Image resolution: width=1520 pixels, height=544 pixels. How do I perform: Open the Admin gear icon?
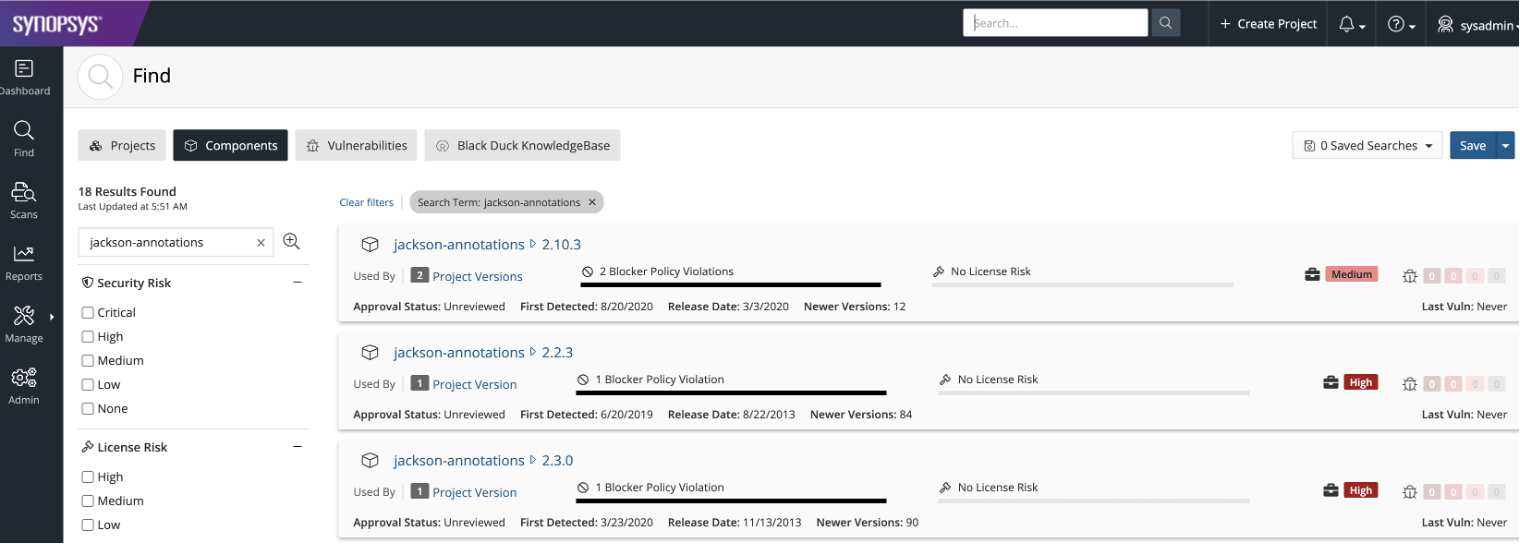(x=24, y=385)
